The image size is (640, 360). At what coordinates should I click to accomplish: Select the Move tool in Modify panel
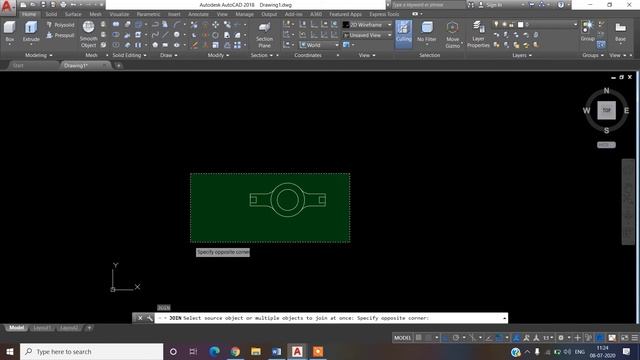[215, 25]
